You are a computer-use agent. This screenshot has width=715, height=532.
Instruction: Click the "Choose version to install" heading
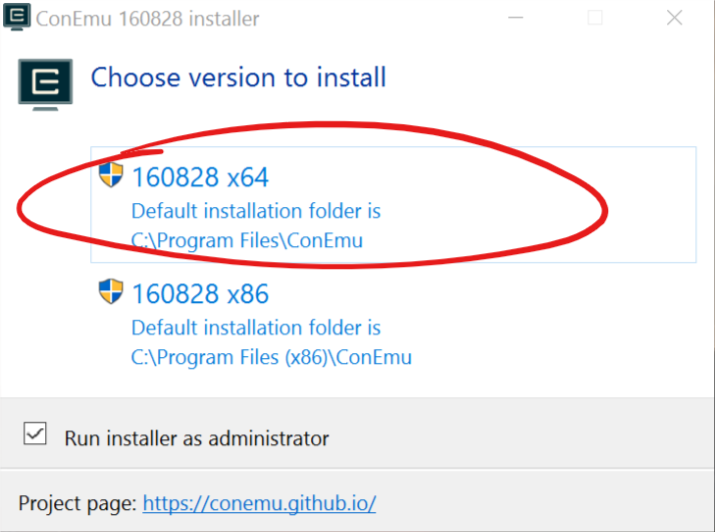point(238,77)
